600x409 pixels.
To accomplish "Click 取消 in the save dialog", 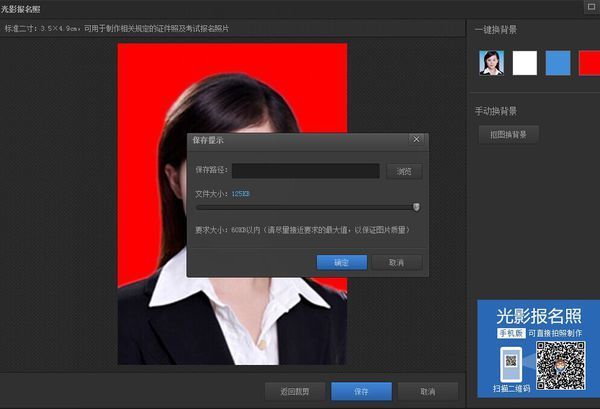I will pyautogui.click(x=396, y=262).
